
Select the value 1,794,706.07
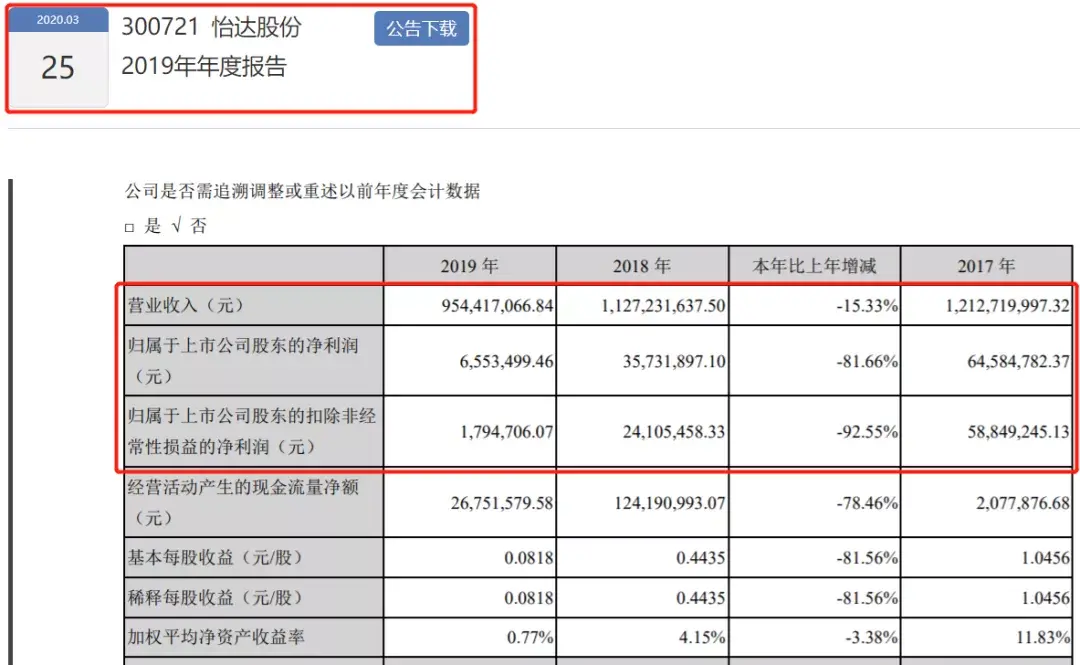(506, 431)
